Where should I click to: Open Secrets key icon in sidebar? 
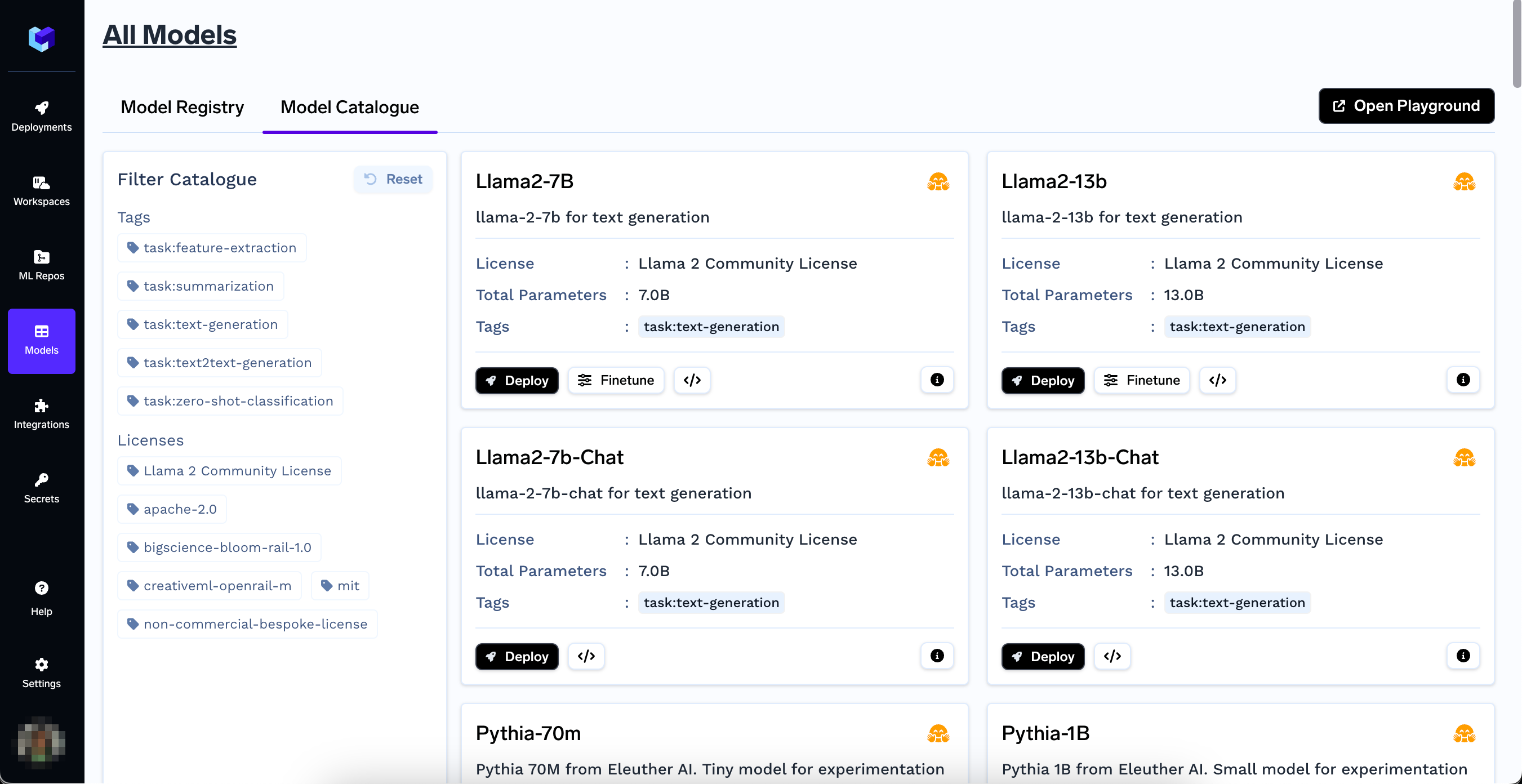(41, 488)
